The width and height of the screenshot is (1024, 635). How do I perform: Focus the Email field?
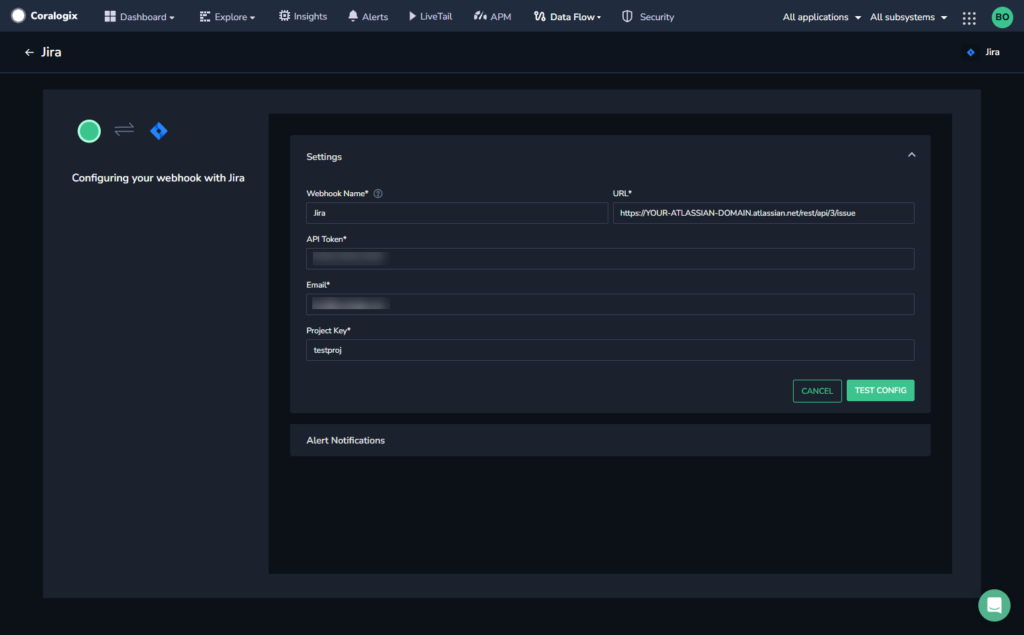(x=610, y=304)
